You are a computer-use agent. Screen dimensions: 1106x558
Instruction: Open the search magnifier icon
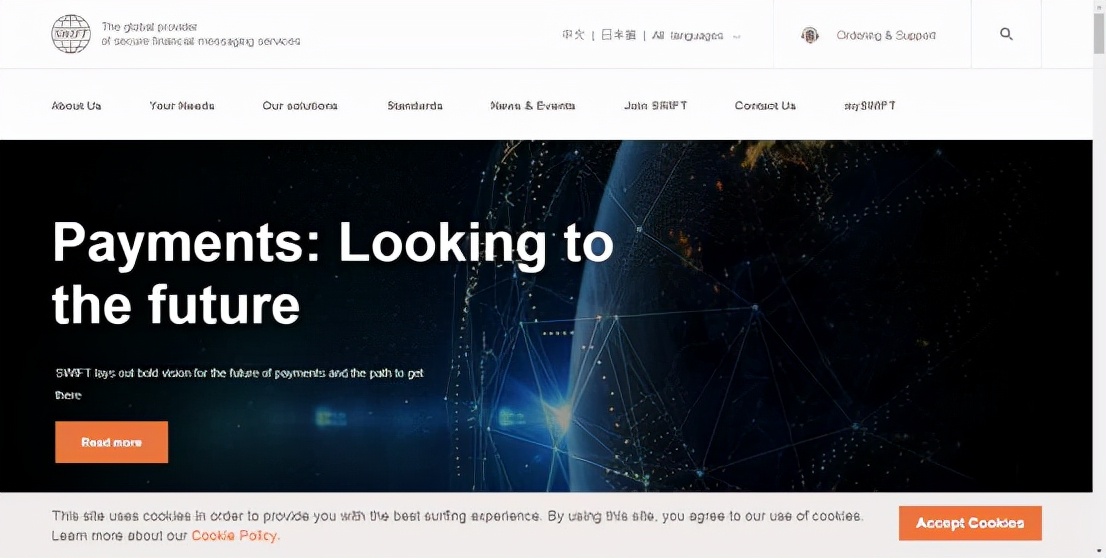point(1007,34)
